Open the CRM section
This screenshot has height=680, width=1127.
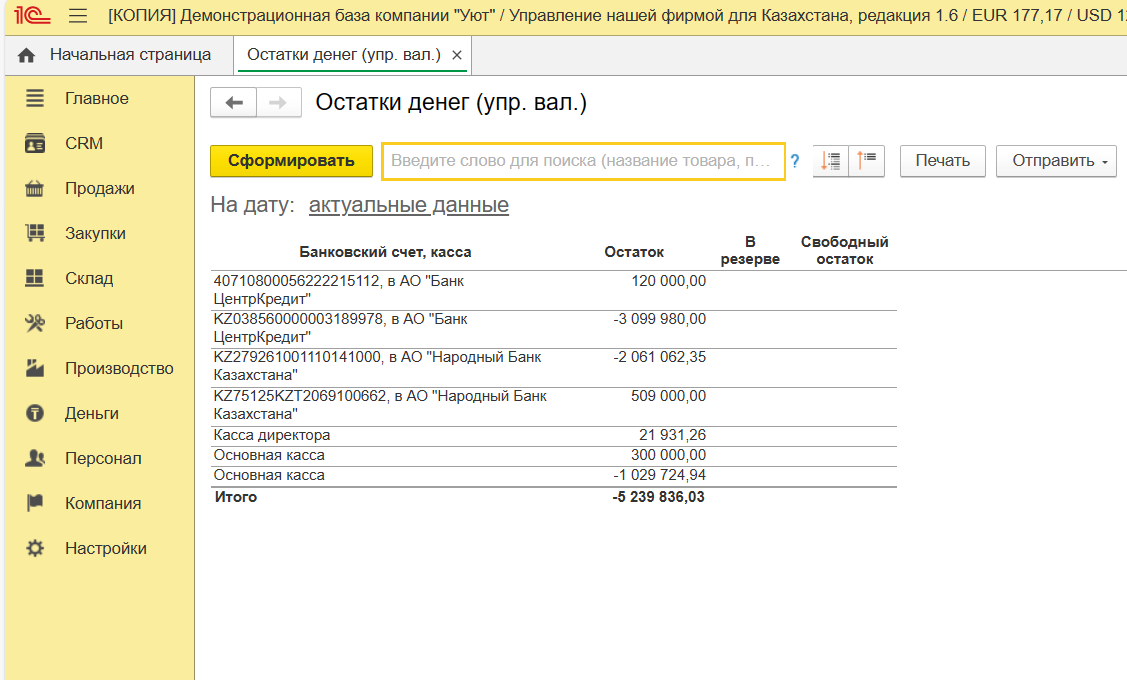tap(84, 144)
